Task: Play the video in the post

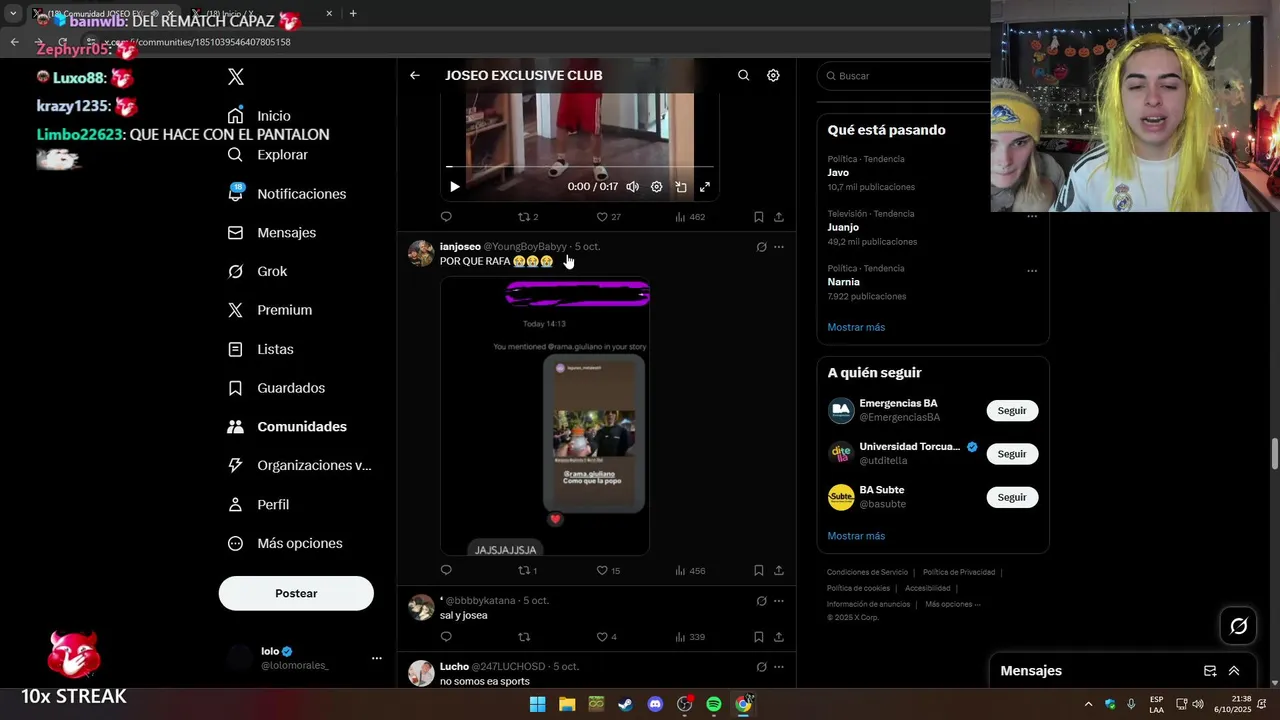Action: coord(455,187)
